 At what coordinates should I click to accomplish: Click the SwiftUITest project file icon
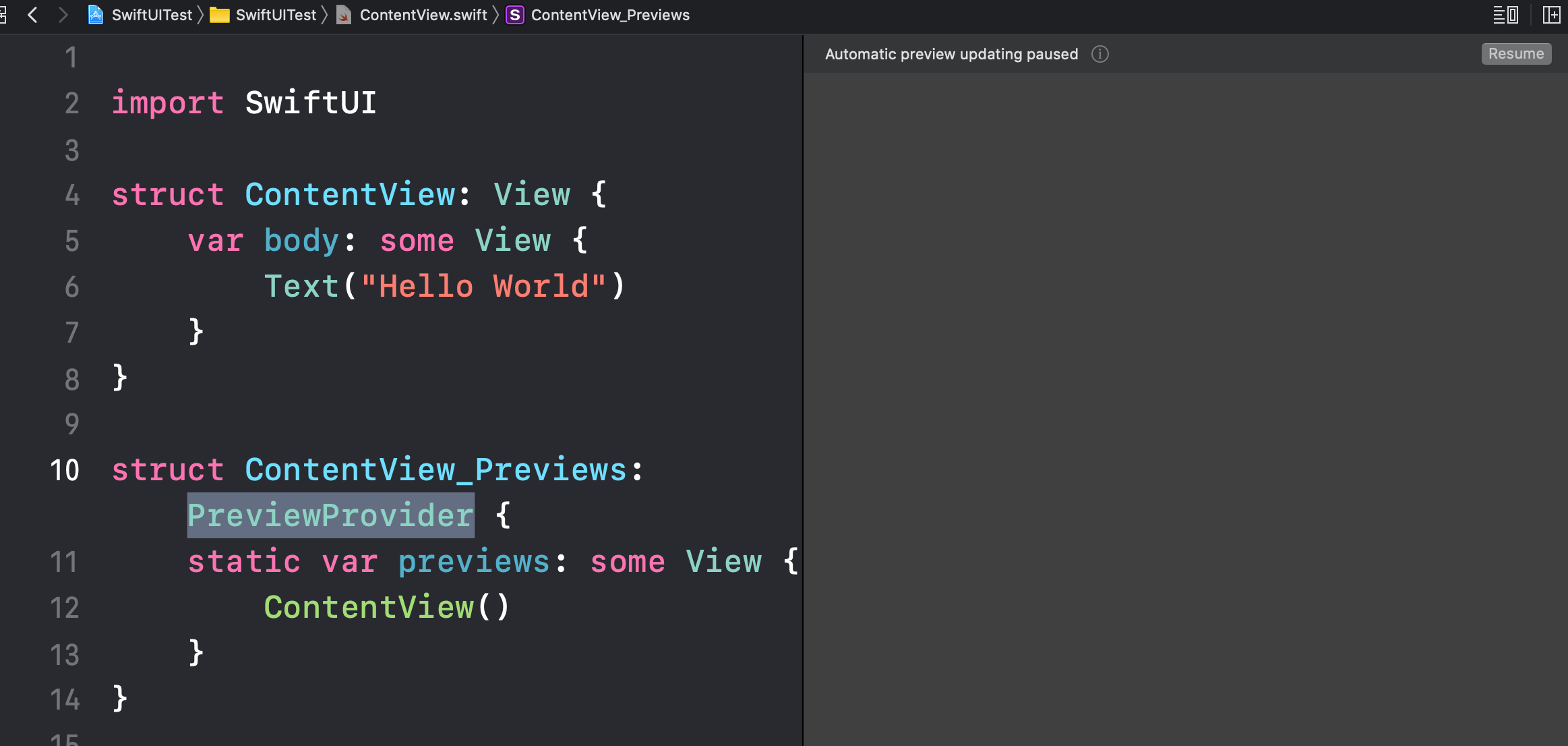pyautogui.click(x=96, y=15)
